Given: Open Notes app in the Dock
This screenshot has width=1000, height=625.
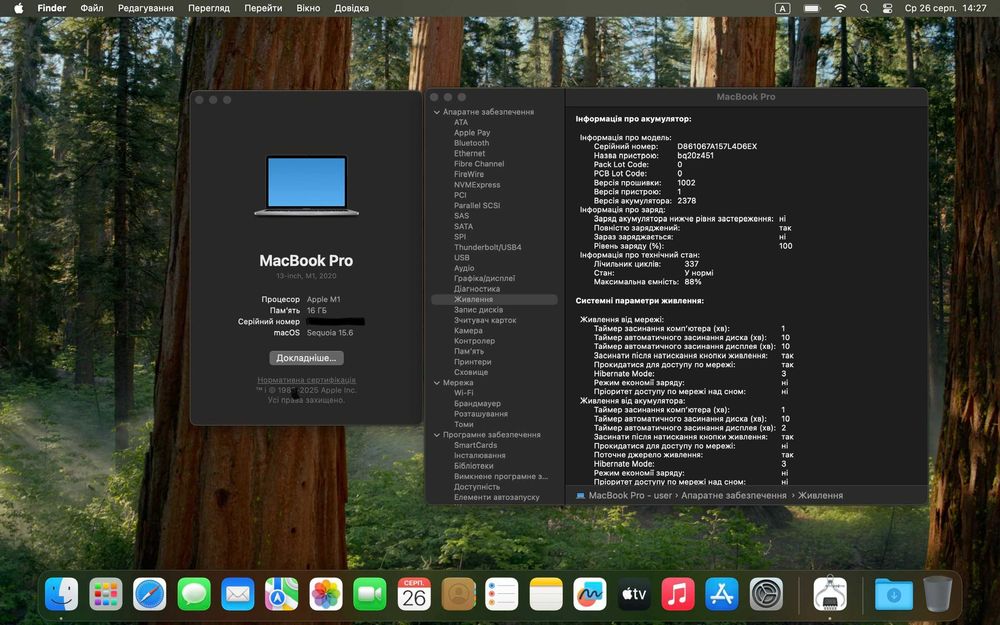Looking at the screenshot, I should coord(546,594).
